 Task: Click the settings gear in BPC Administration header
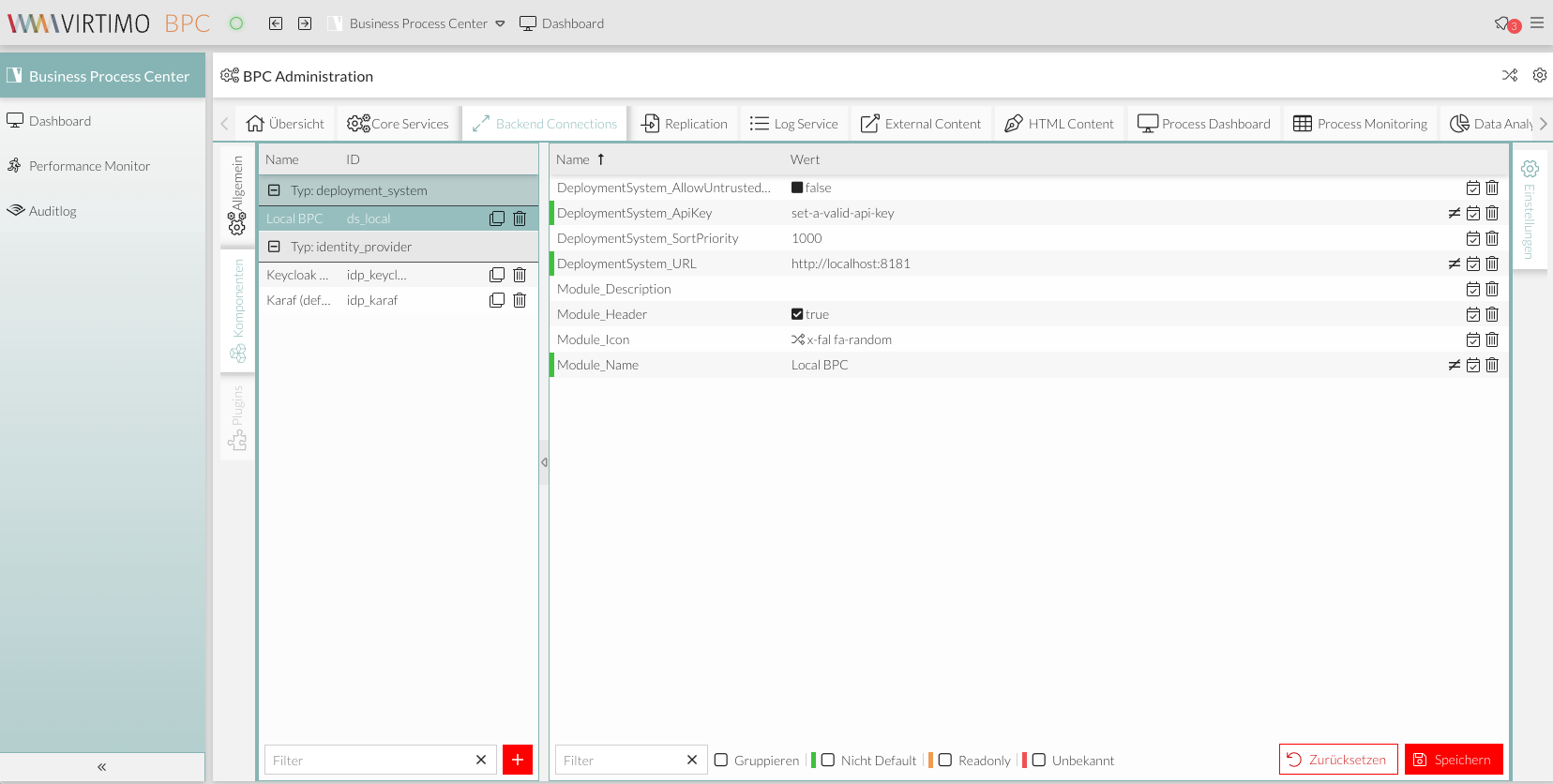pos(1539,75)
